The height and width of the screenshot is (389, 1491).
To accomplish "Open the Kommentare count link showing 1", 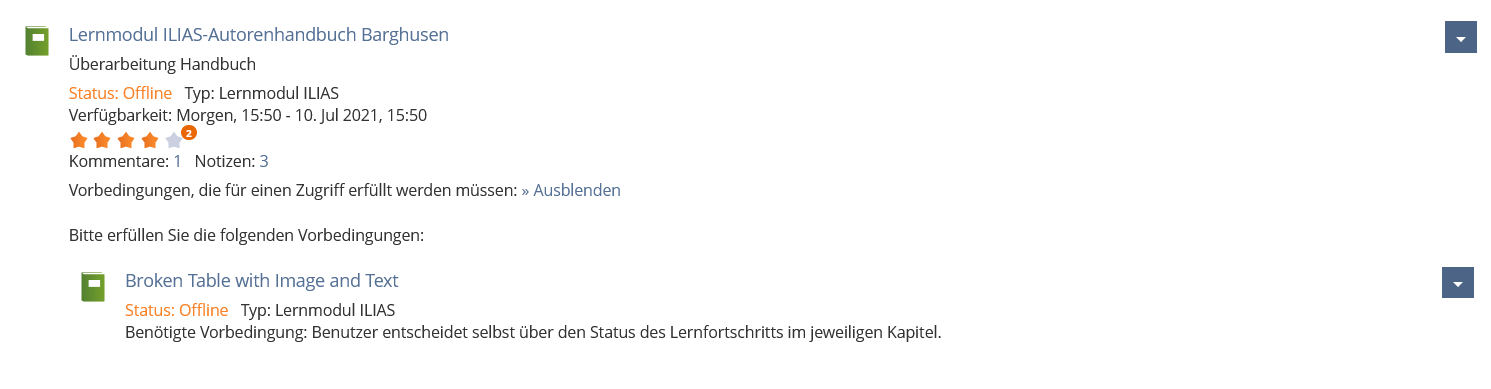I will pos(177,161).
